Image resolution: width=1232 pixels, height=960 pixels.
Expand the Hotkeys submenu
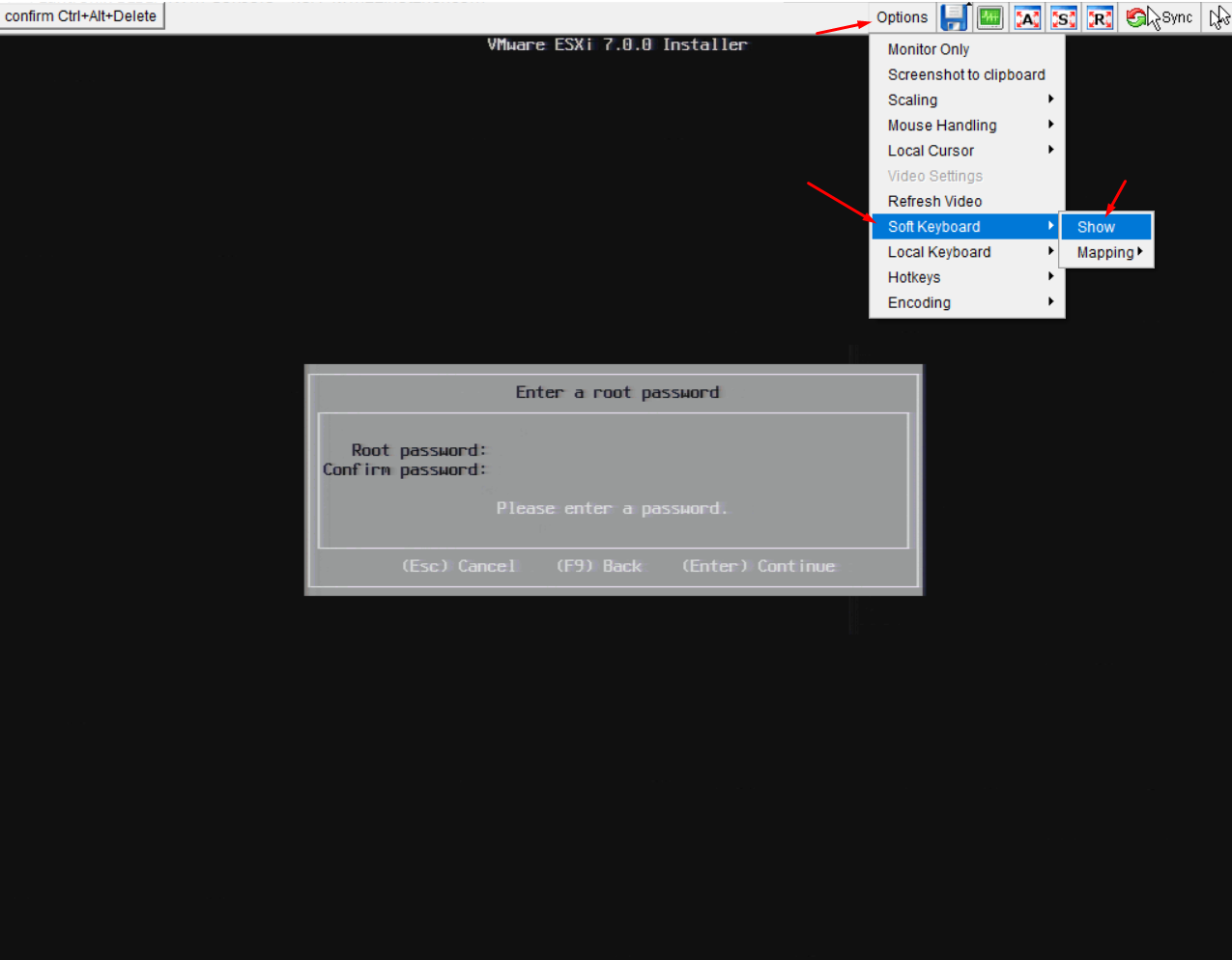[967, 277]
